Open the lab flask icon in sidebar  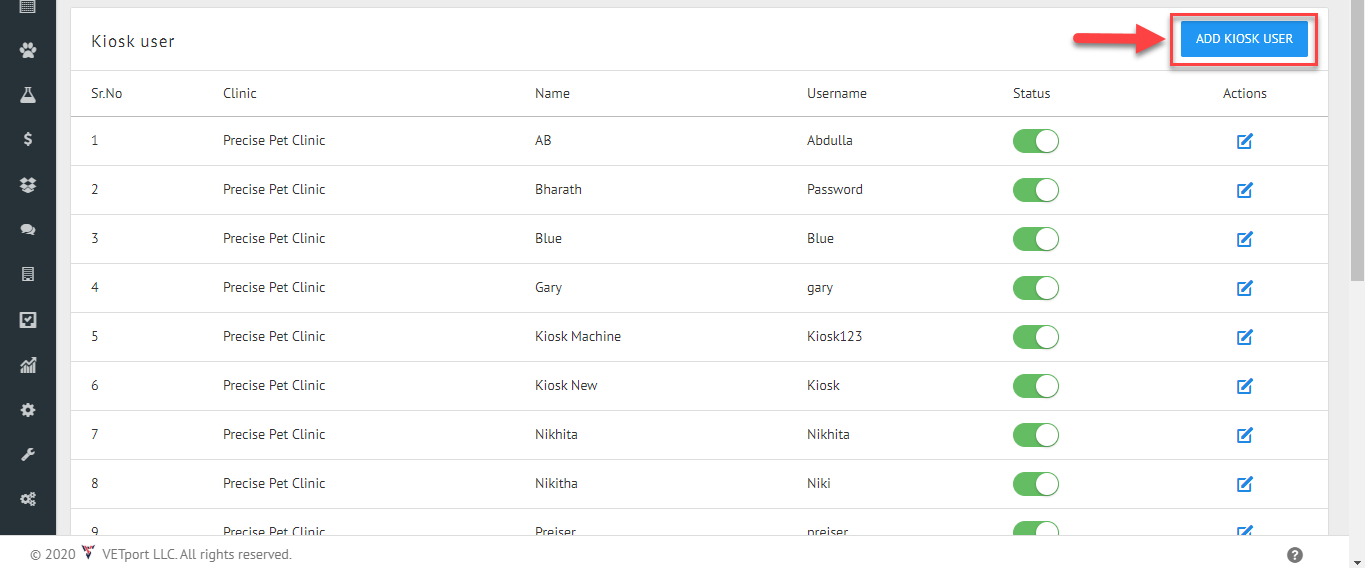tap(28, 95)
